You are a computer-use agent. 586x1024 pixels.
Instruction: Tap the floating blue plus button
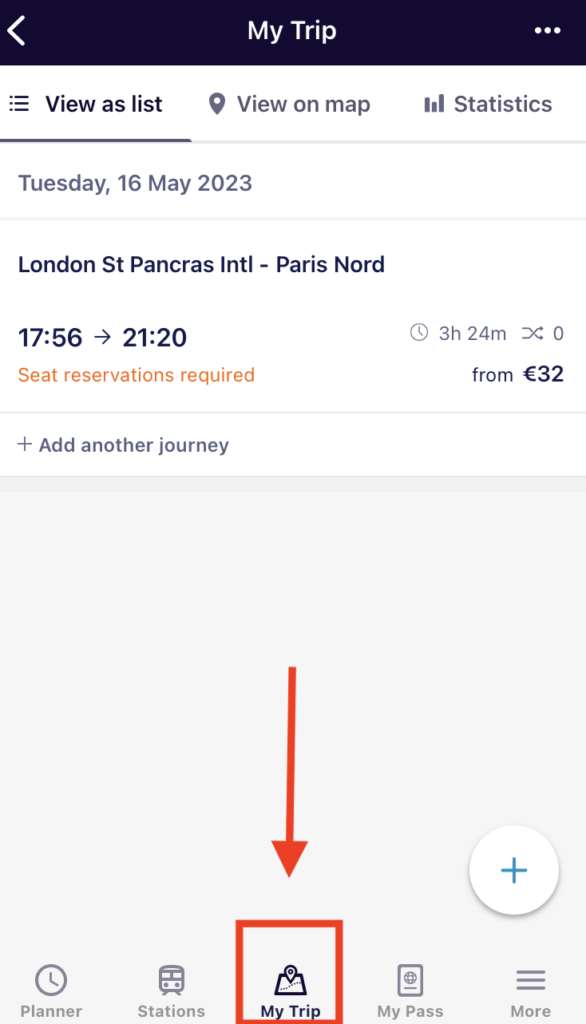click(514, 871)
